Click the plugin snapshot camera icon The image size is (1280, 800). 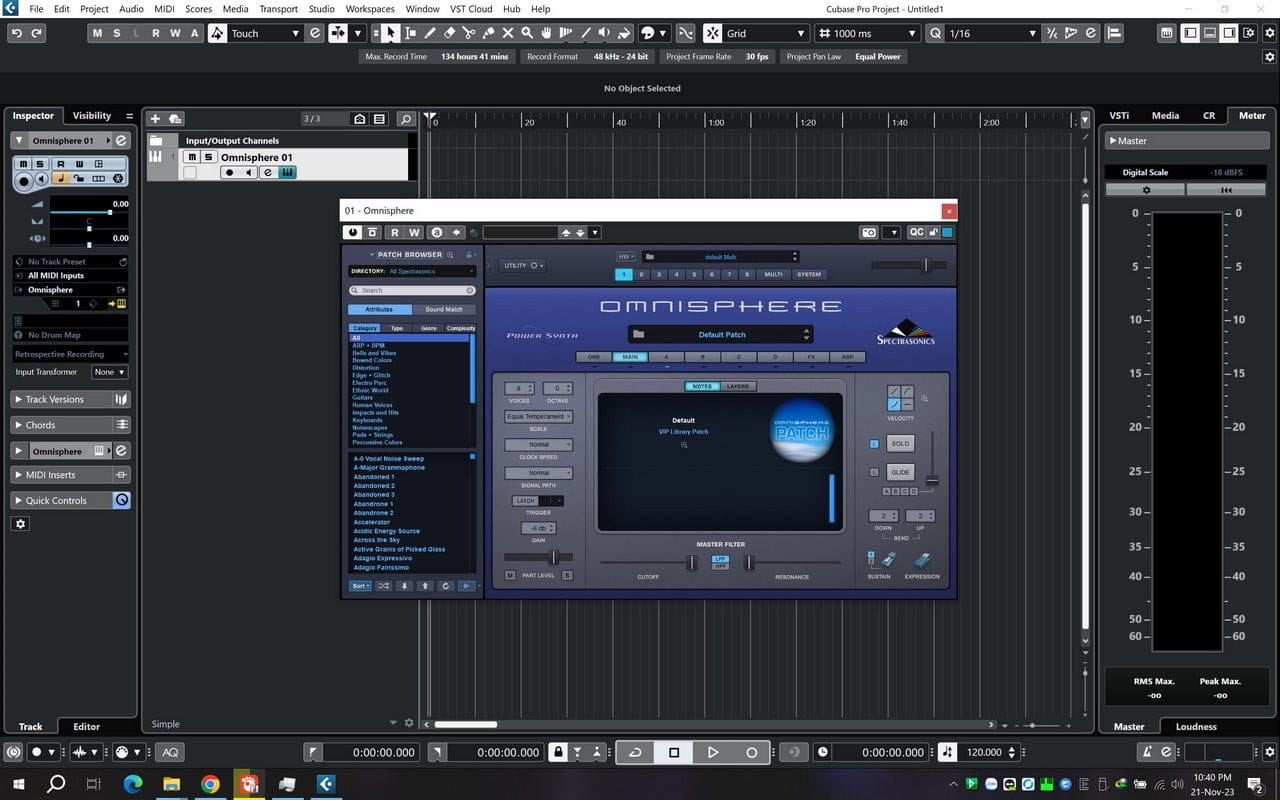[x=869, y=232]
